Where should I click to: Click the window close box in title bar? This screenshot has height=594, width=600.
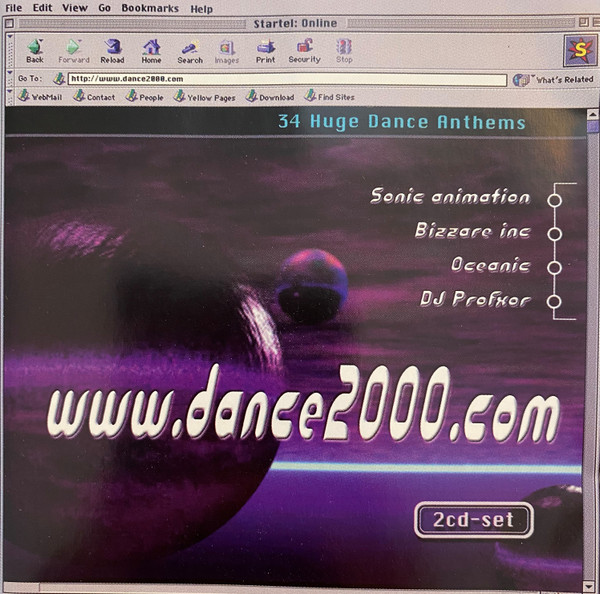point(9,23)
